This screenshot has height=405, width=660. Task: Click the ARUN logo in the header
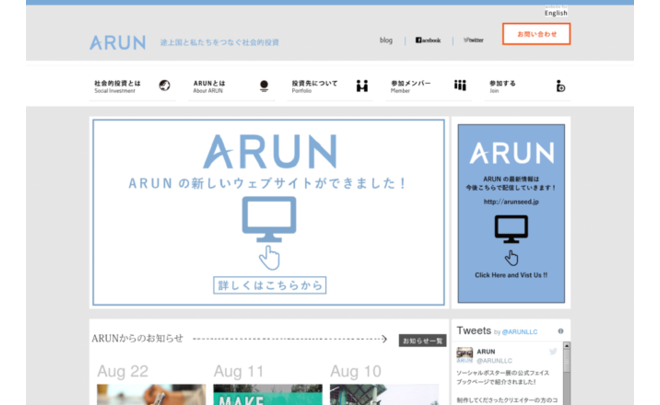(x=117, y=42)
